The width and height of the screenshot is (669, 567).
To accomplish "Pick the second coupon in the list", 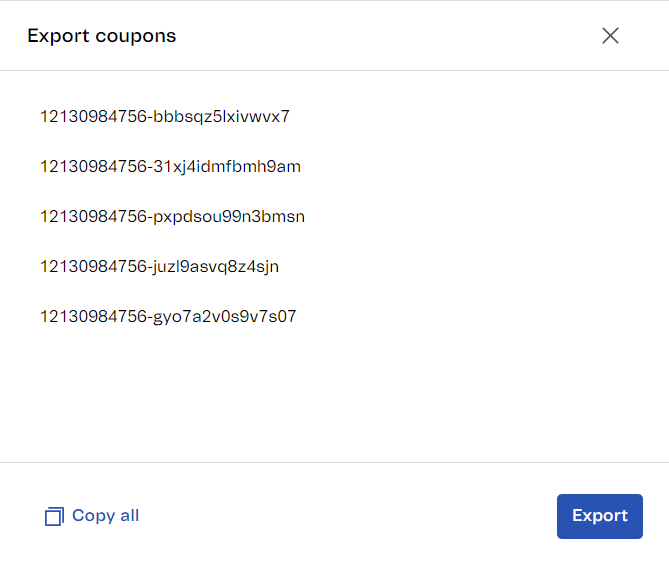I will [x=170, y=167].
